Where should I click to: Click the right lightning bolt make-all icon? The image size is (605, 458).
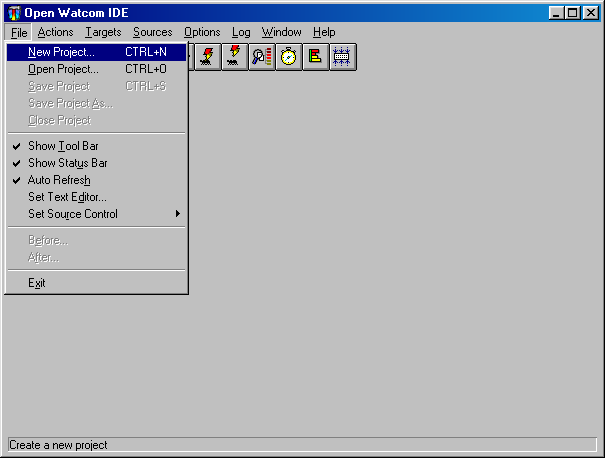click(235, 57)
